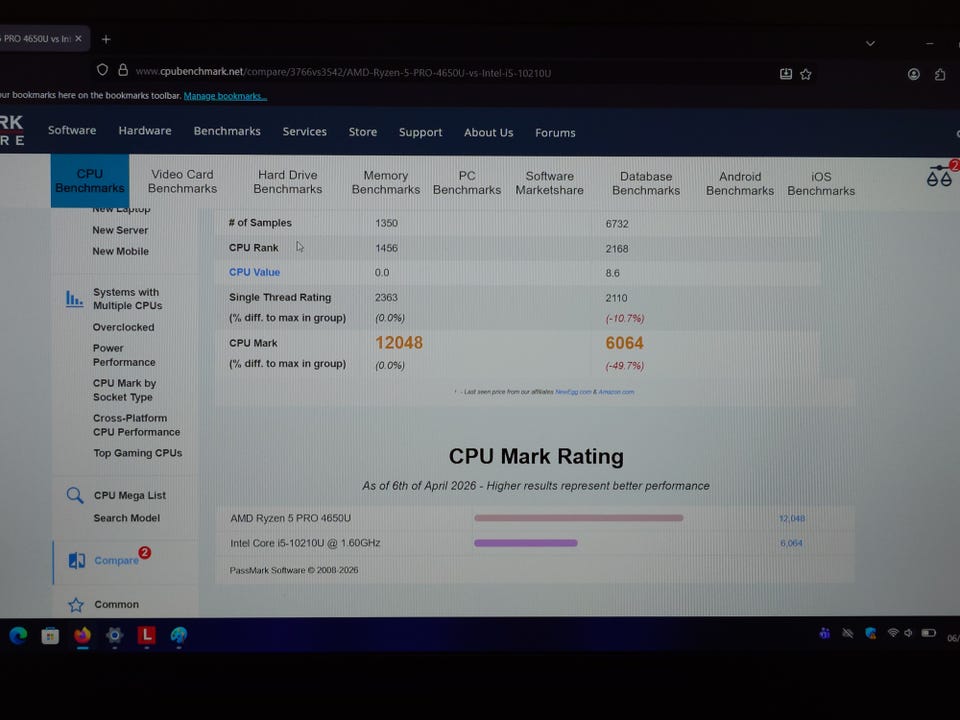Open Cross-Platform CPU Performance link
Screen dimensions: 960x720
click(137, 425)
